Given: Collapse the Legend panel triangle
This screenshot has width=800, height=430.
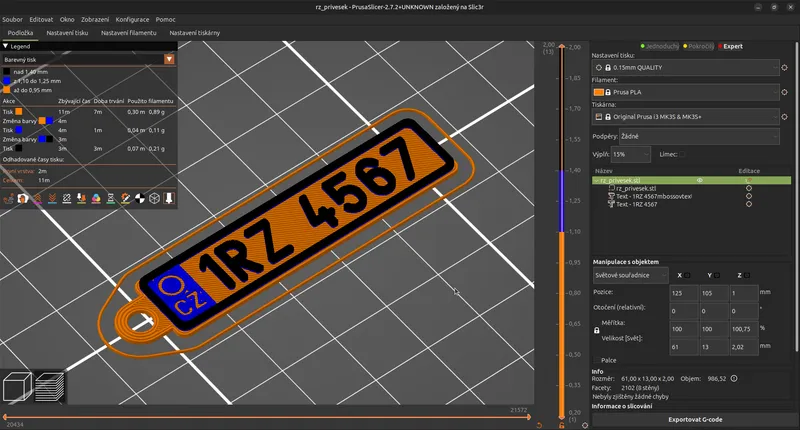Looking at the screenshot, I should [x=6, y=46].
